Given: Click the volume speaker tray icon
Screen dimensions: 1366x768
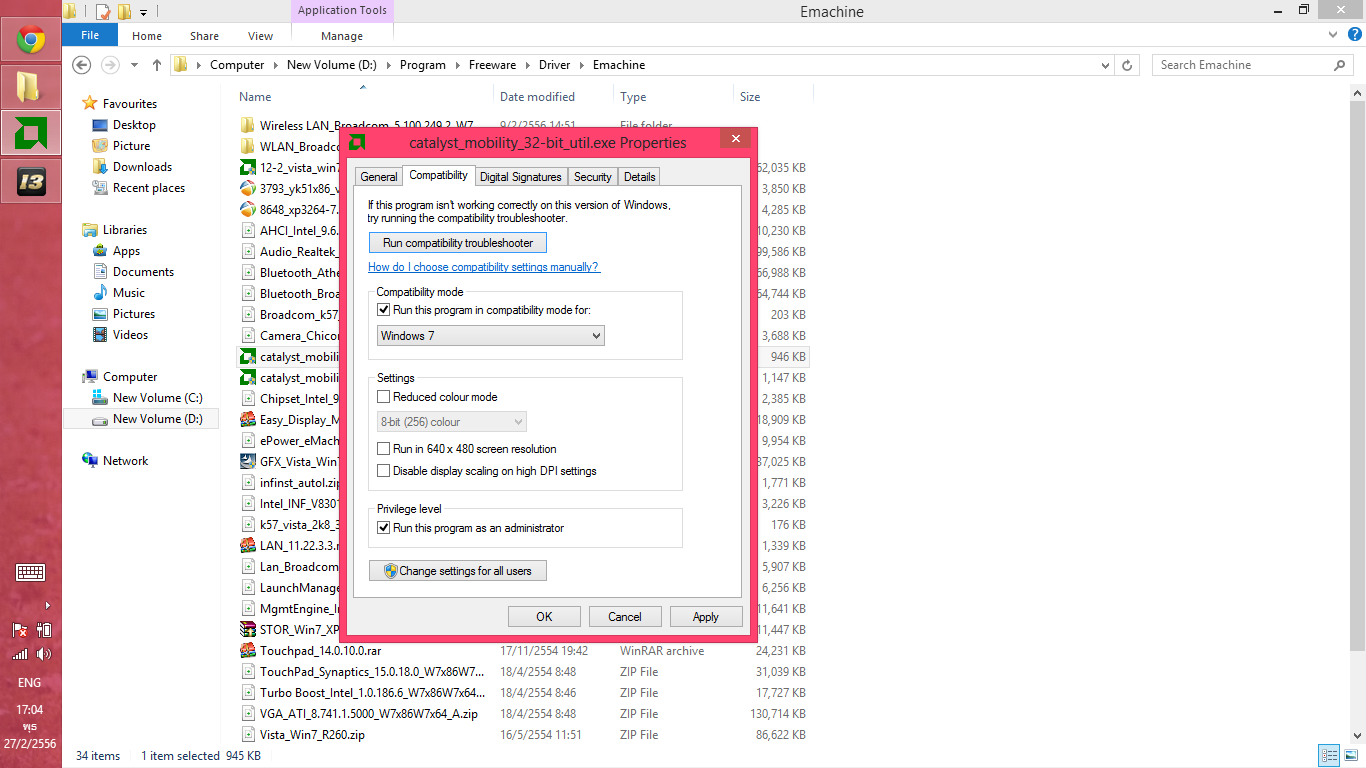Looking at the screenshot, I should (x=43, y=654).
